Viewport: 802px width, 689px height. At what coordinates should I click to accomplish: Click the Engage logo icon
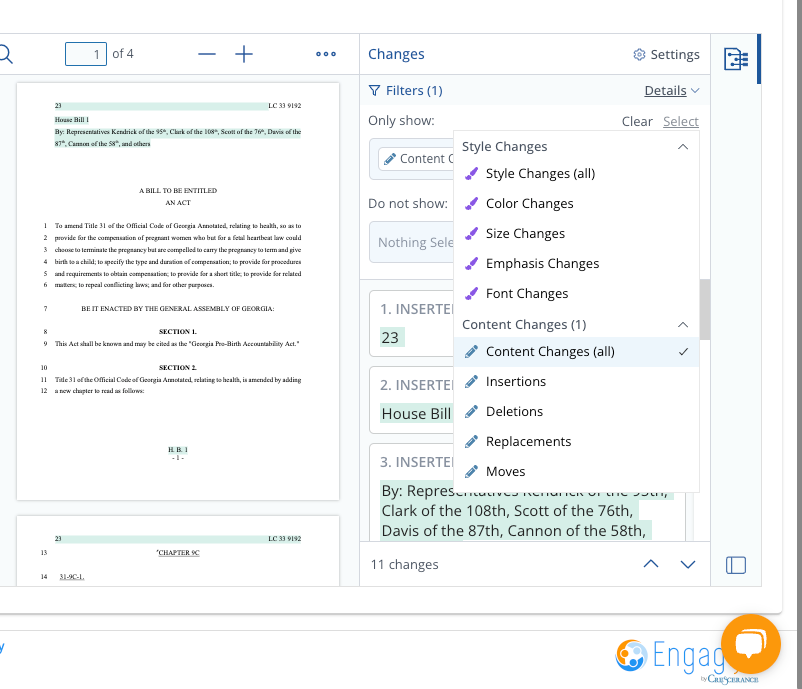tap(631, 655)
